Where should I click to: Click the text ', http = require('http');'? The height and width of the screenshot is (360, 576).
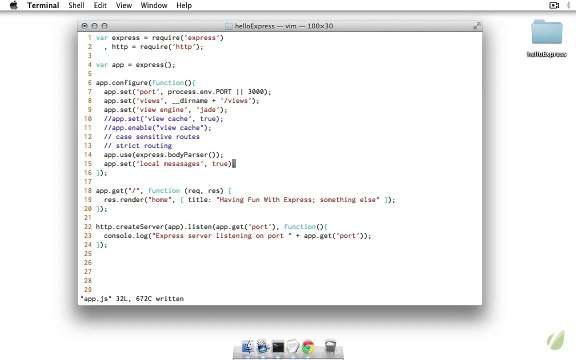(154, 47)
